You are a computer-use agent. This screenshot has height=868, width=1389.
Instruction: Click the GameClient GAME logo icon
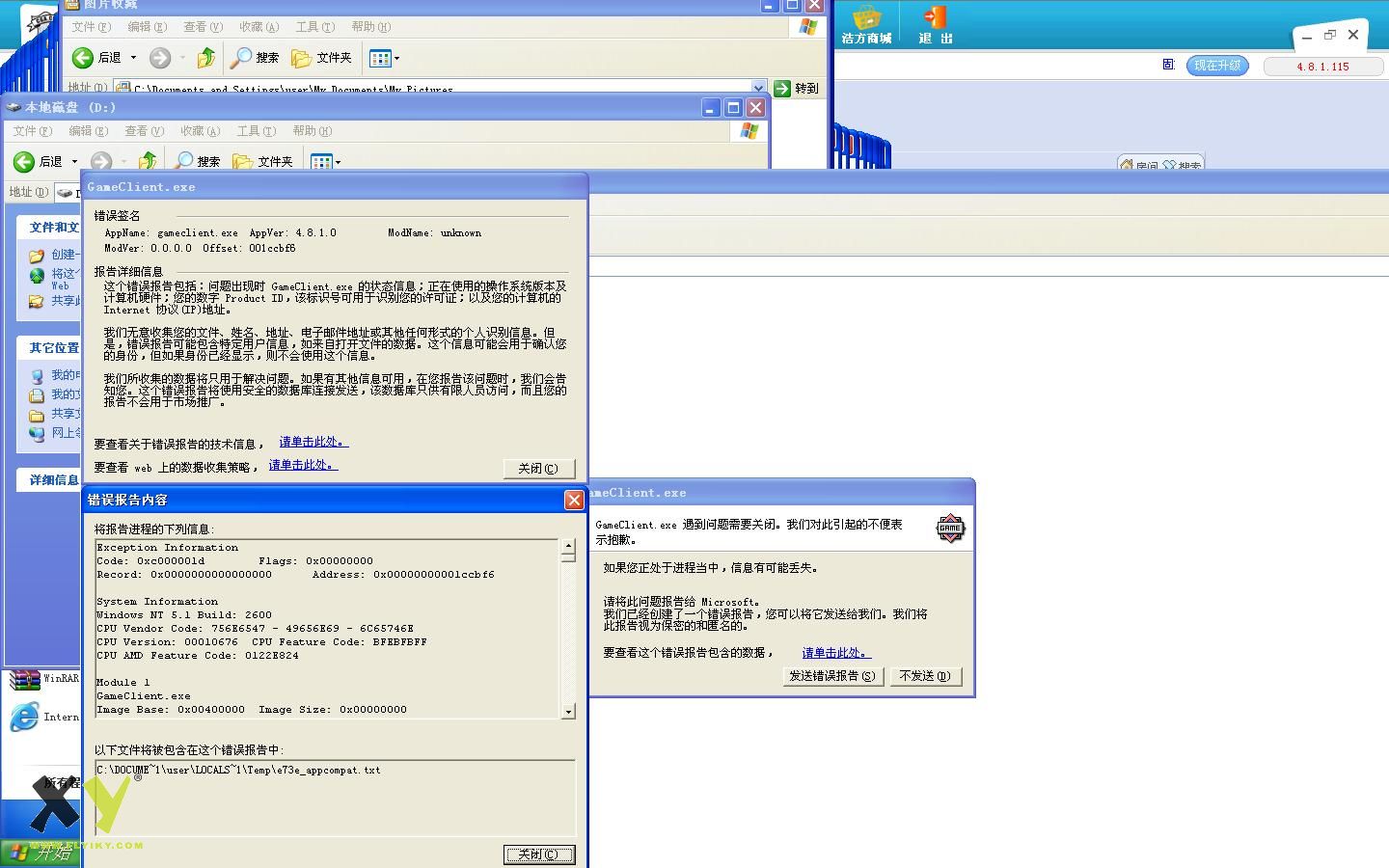point(950,528)
